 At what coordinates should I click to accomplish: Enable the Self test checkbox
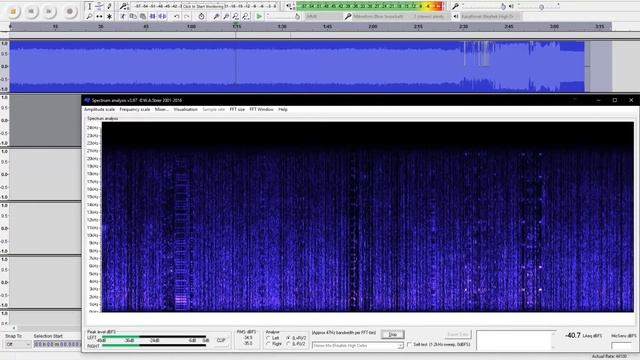coord(409,344)
